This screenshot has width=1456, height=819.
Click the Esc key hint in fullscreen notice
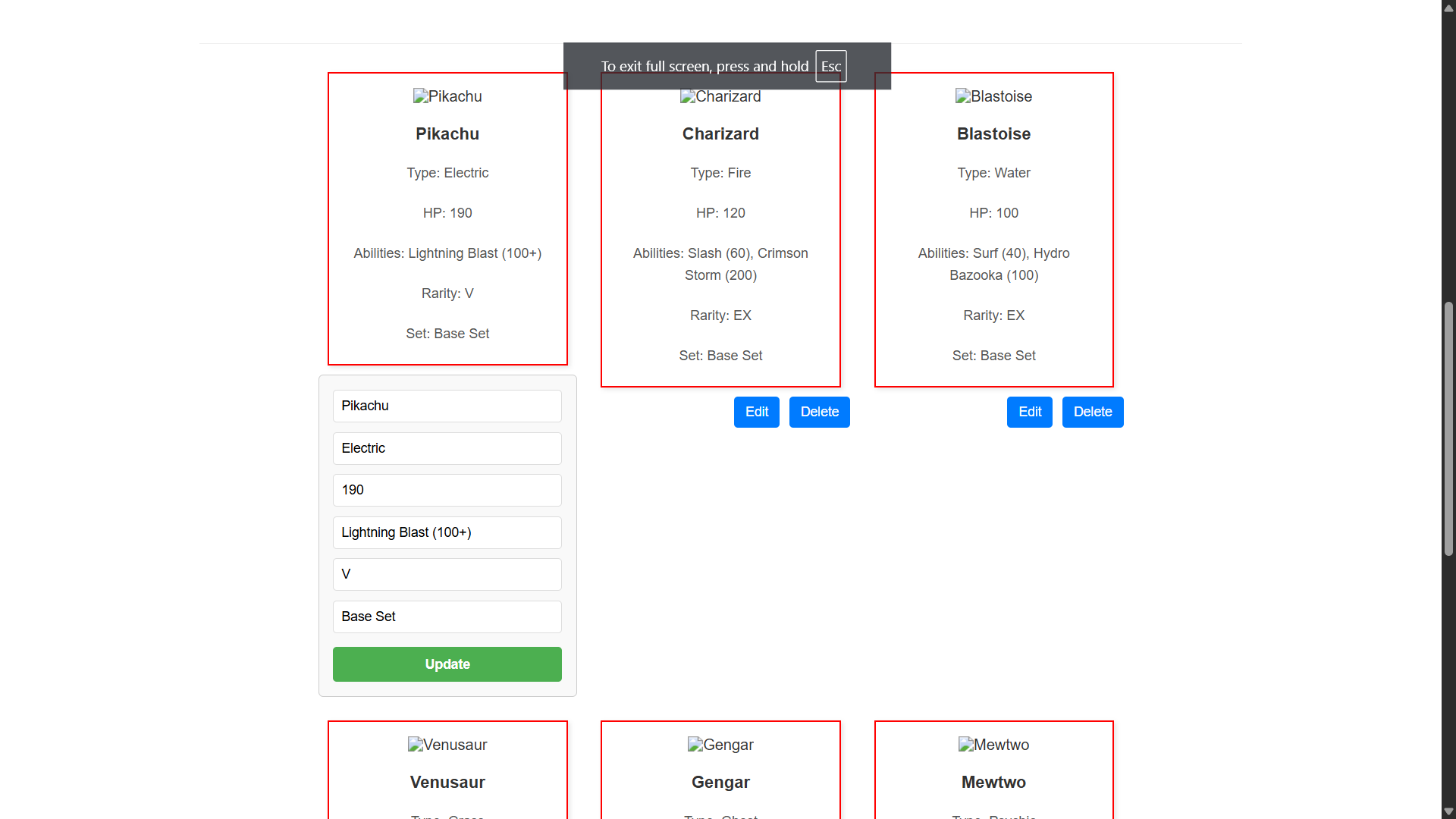(831, 66)
